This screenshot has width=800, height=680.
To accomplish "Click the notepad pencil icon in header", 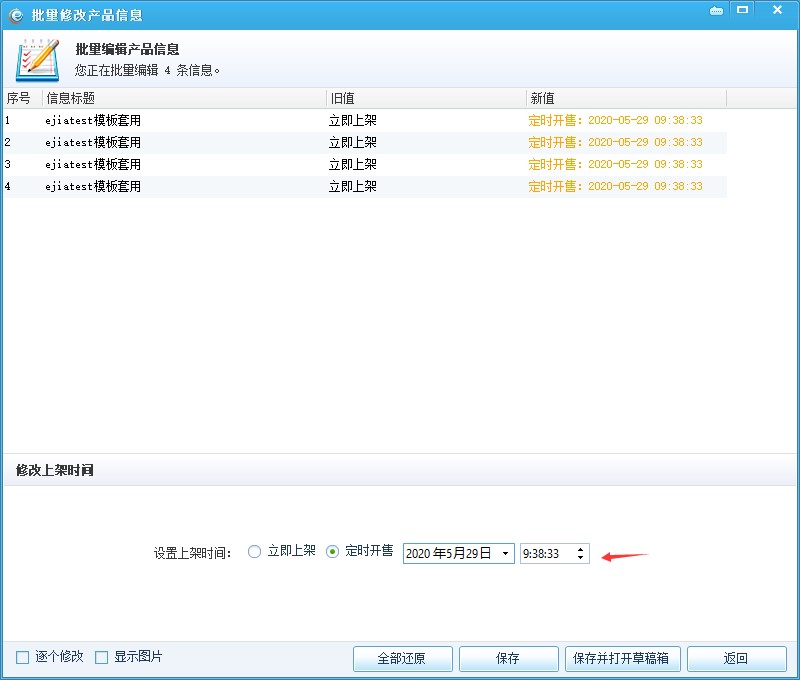I will 37,60.
